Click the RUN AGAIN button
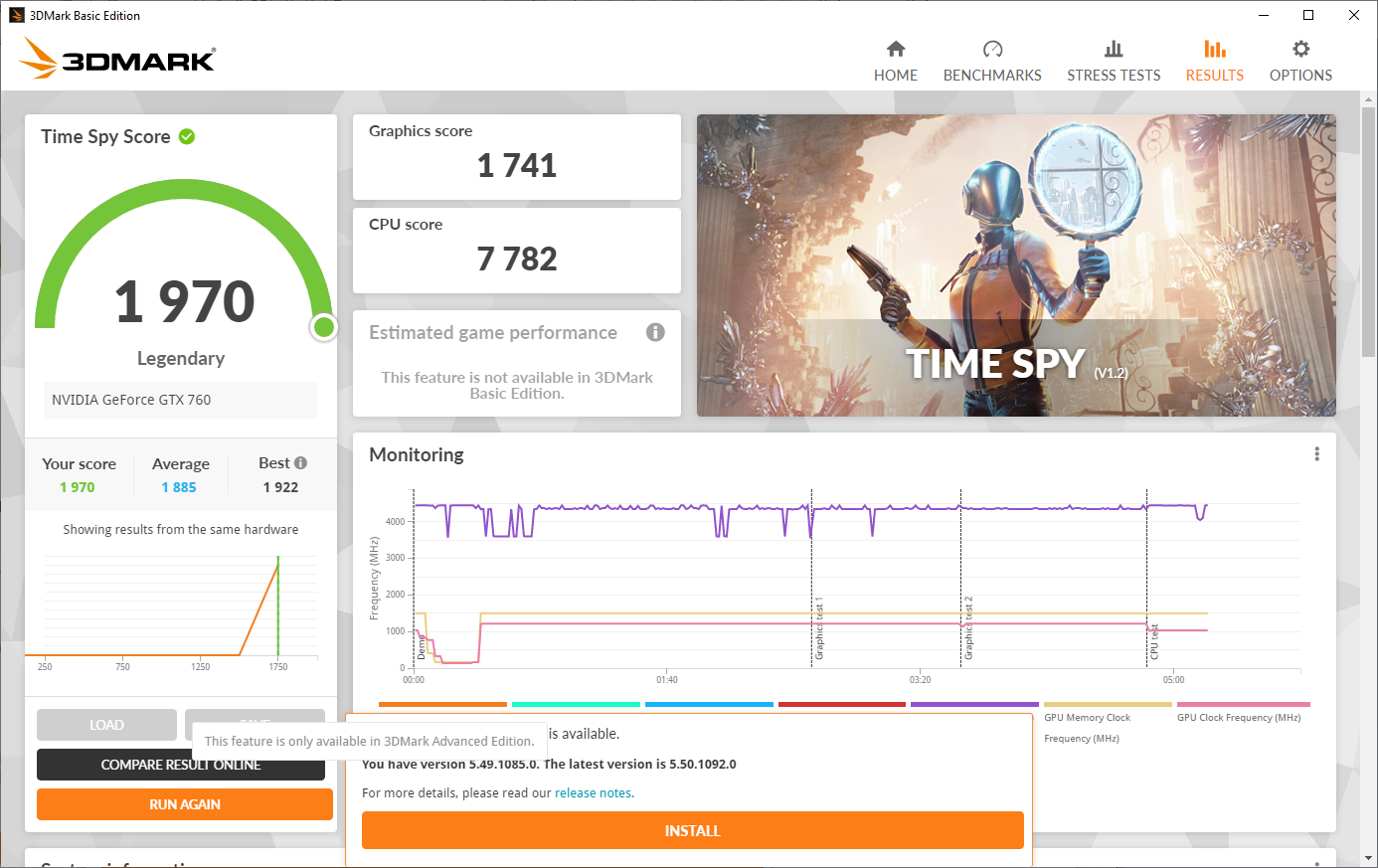The image size is (1378, 868). point(185,804)
